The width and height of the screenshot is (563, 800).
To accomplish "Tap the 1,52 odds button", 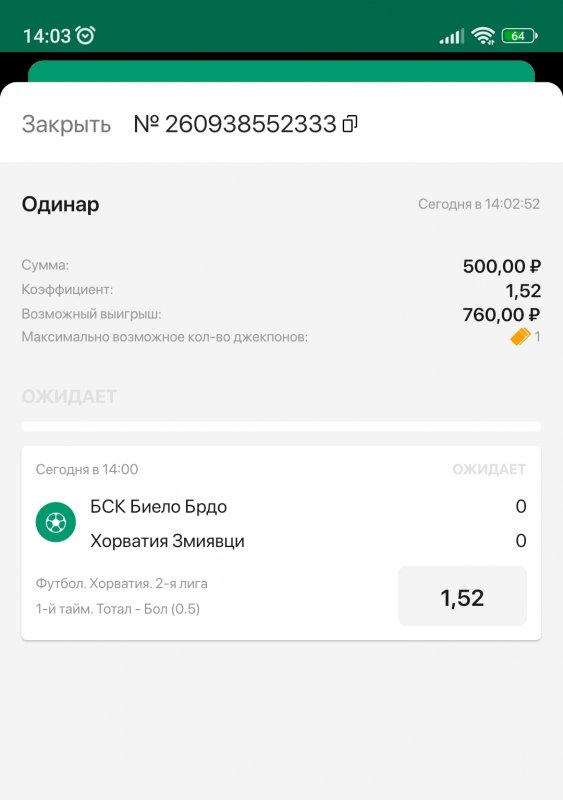I will pos(462,596).
